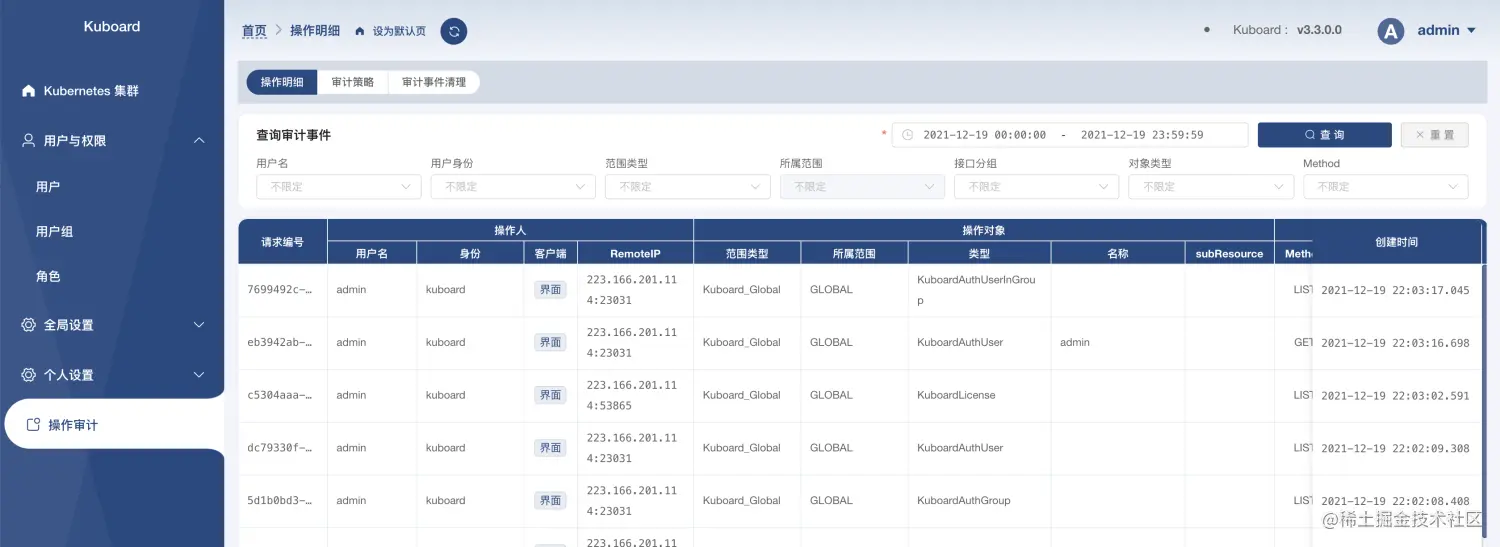The image size is (1500, 547).
Task: Click request ID 5d1b0bd3 row cell
Action: [x=282, y=501]
